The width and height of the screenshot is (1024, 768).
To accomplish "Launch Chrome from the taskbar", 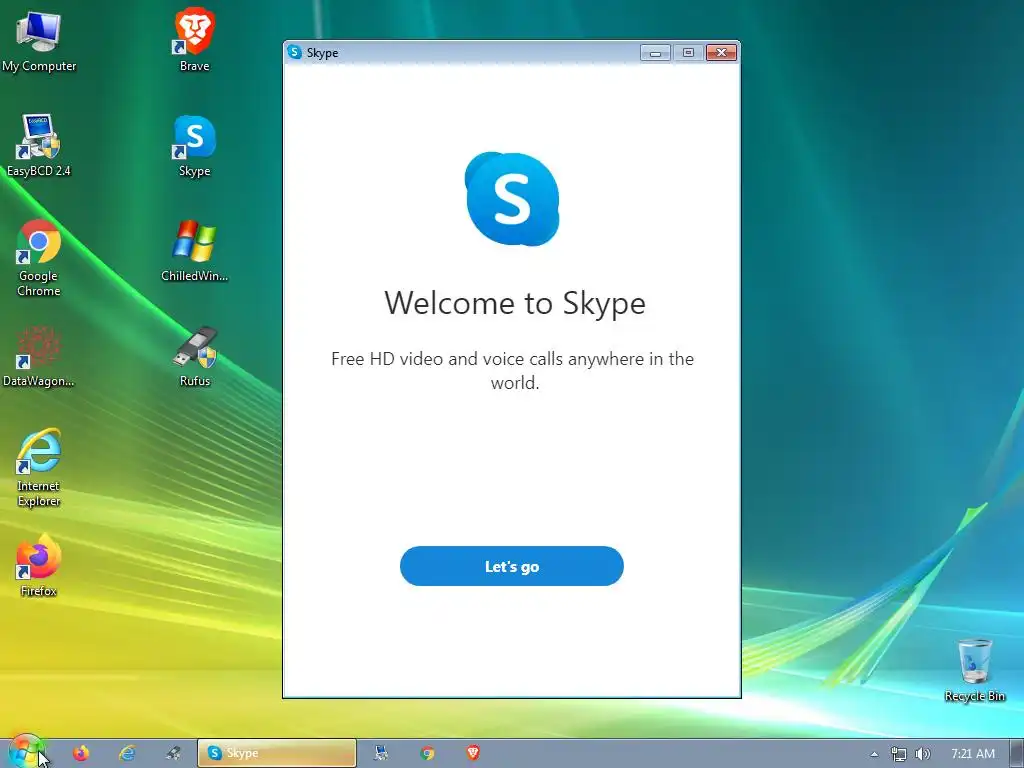I will (427, 753).
